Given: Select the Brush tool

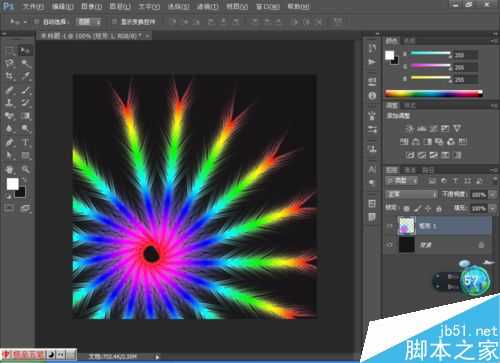Looking at the screenshot, I should coord(25,90).
